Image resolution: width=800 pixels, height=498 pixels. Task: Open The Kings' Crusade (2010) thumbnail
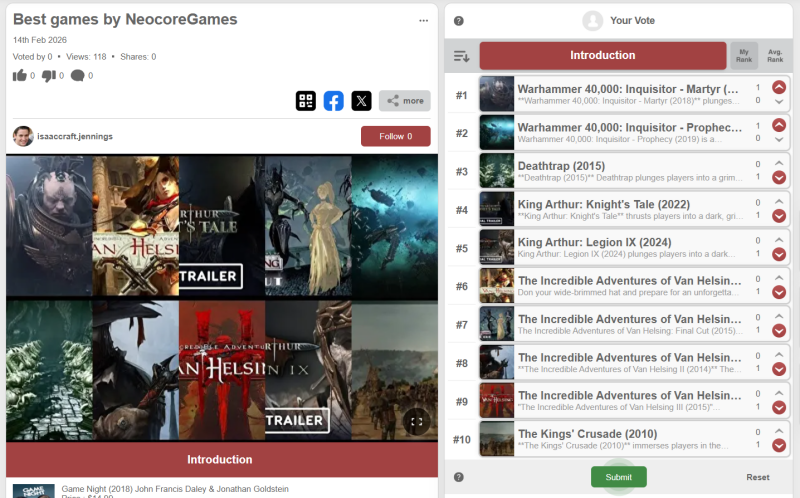coord(497,439)
